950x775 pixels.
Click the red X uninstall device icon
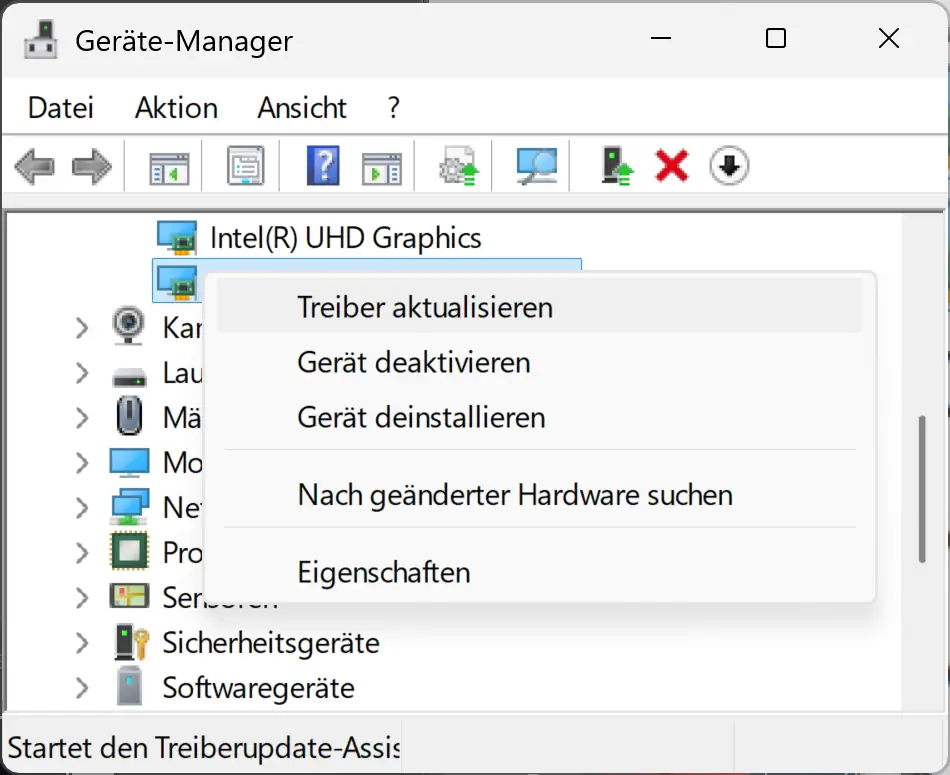pos(670,166)
